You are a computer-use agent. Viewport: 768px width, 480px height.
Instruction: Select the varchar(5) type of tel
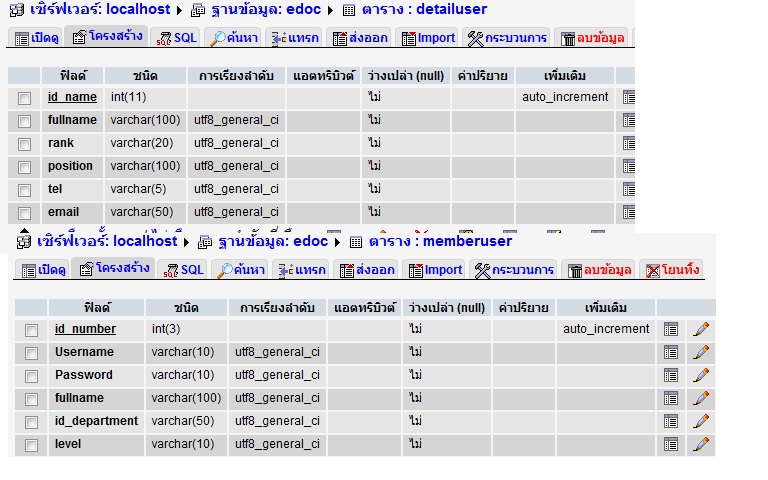tap(138, 189)
